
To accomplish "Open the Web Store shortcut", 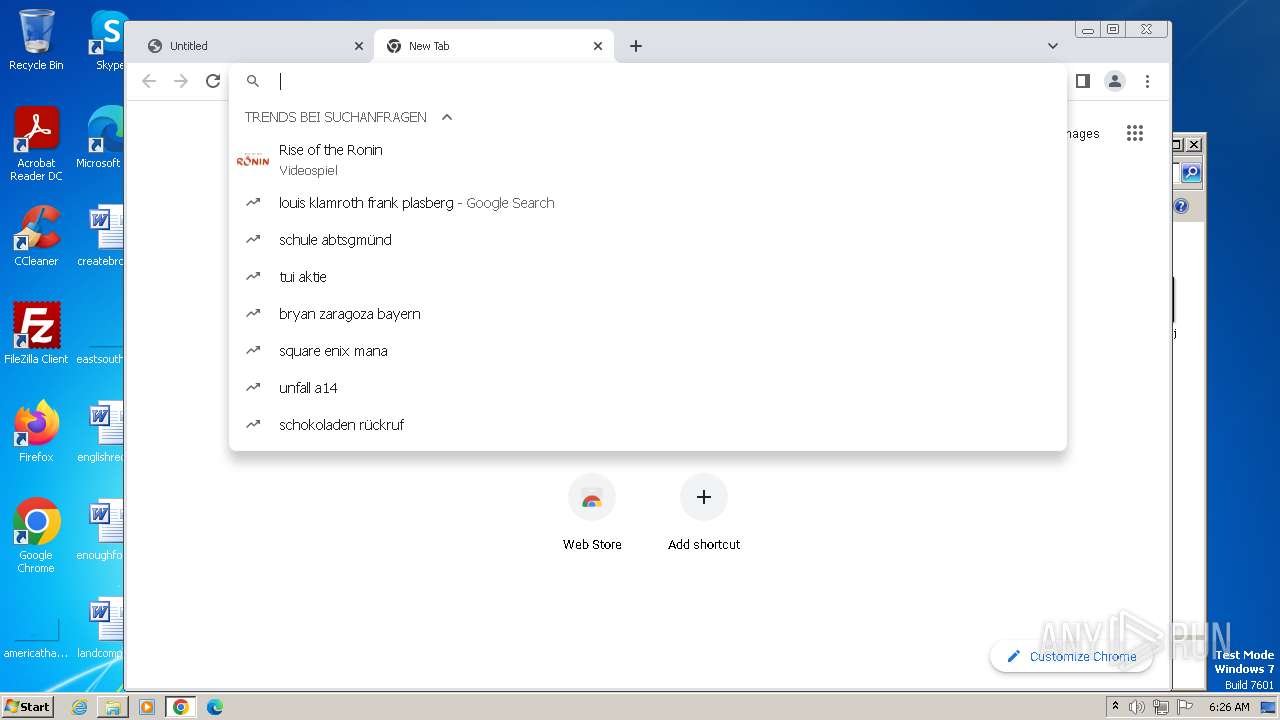I will [592, 512].
